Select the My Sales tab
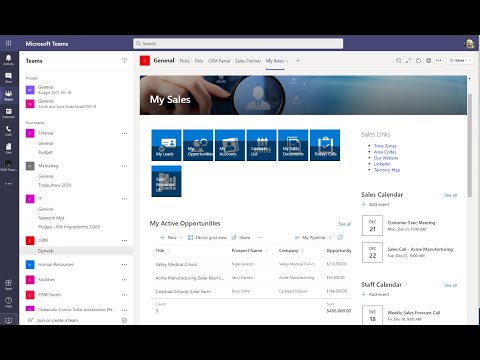The height and width of the screenshot is (360, 480). [x=275, y=61]
